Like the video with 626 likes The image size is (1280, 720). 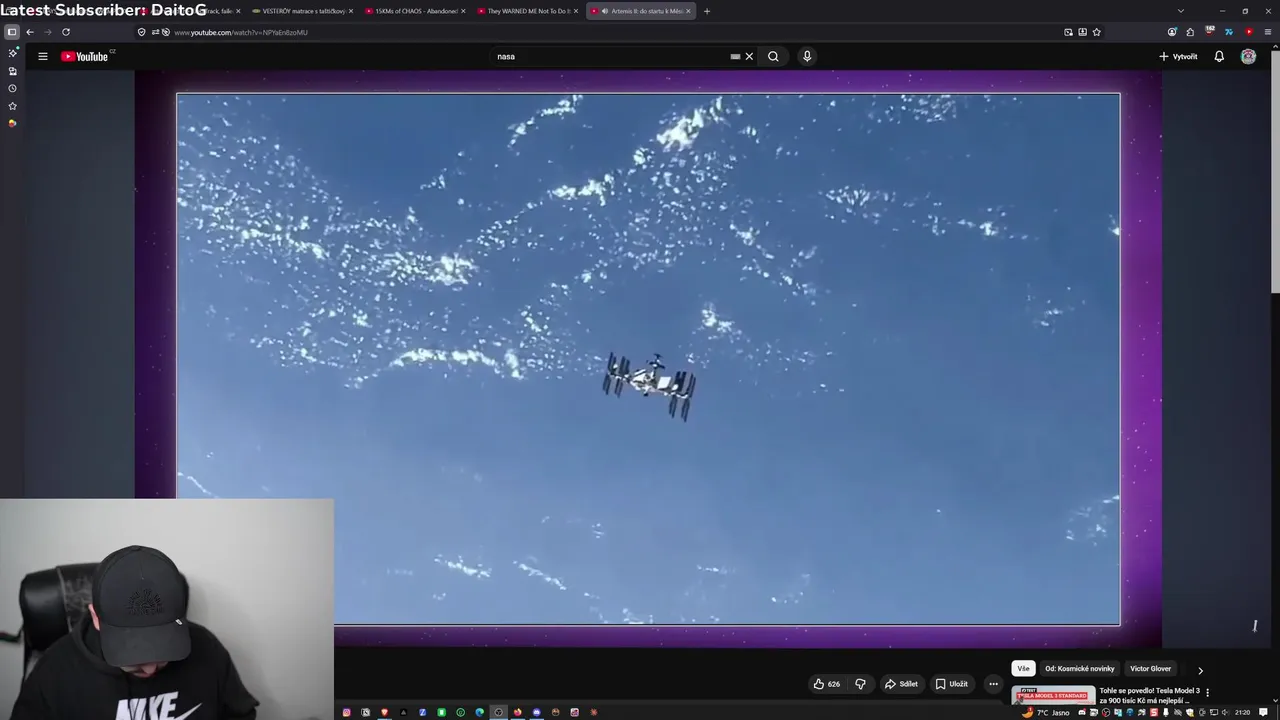[x=826, y=684]
